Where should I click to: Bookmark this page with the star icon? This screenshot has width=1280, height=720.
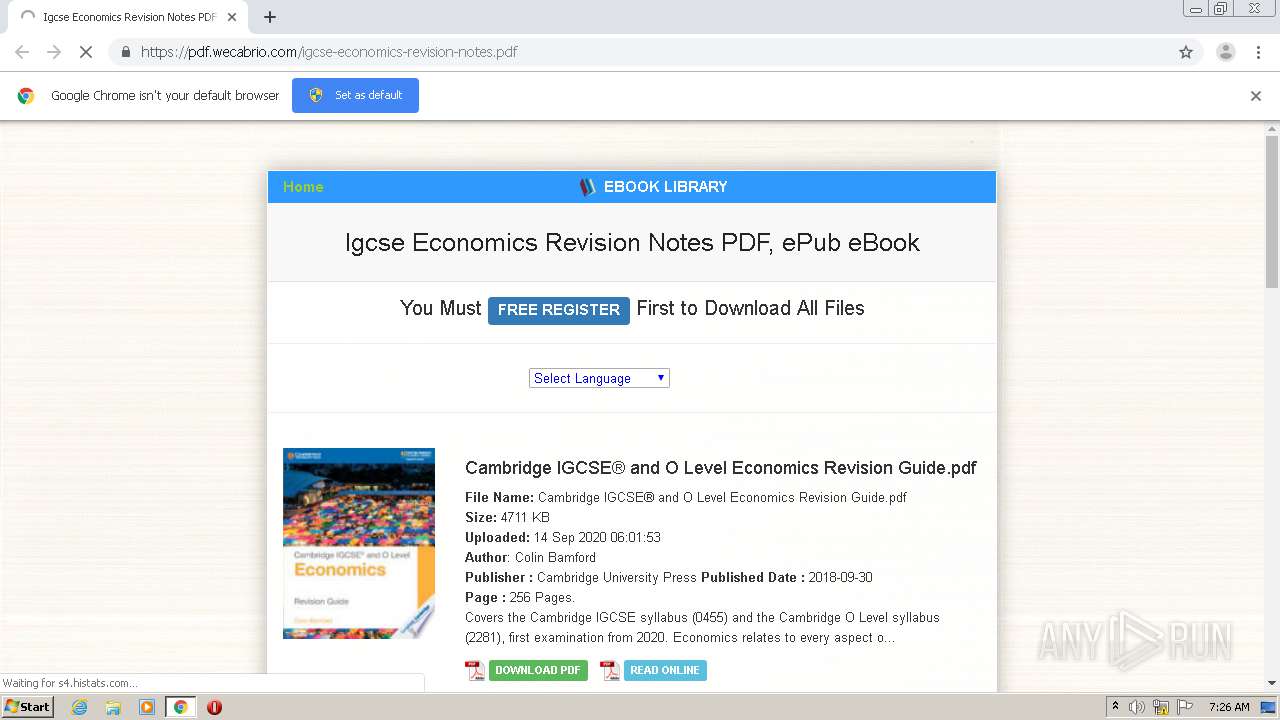click(1186, 52)
